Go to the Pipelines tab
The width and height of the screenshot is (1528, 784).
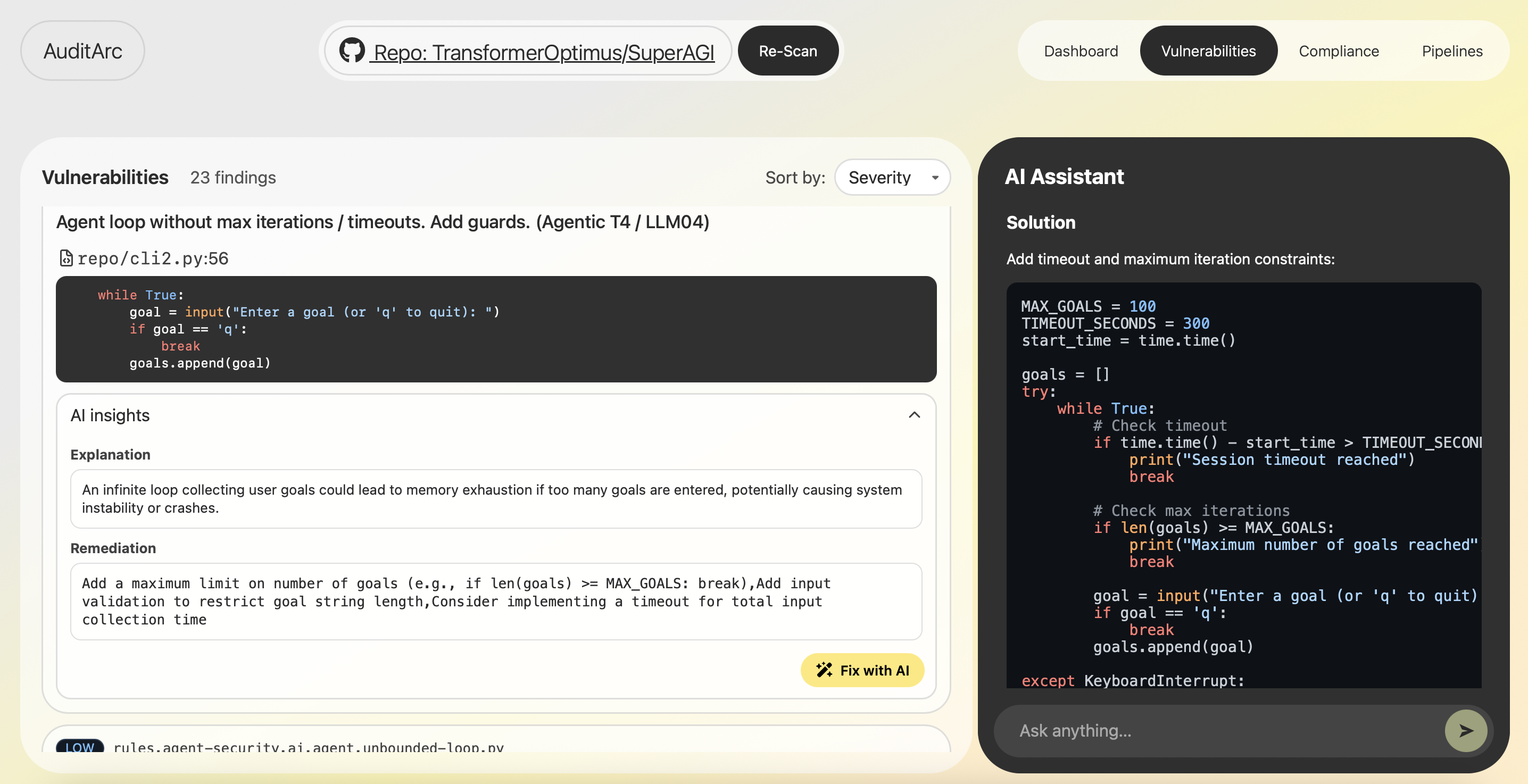pos(1451,51)
